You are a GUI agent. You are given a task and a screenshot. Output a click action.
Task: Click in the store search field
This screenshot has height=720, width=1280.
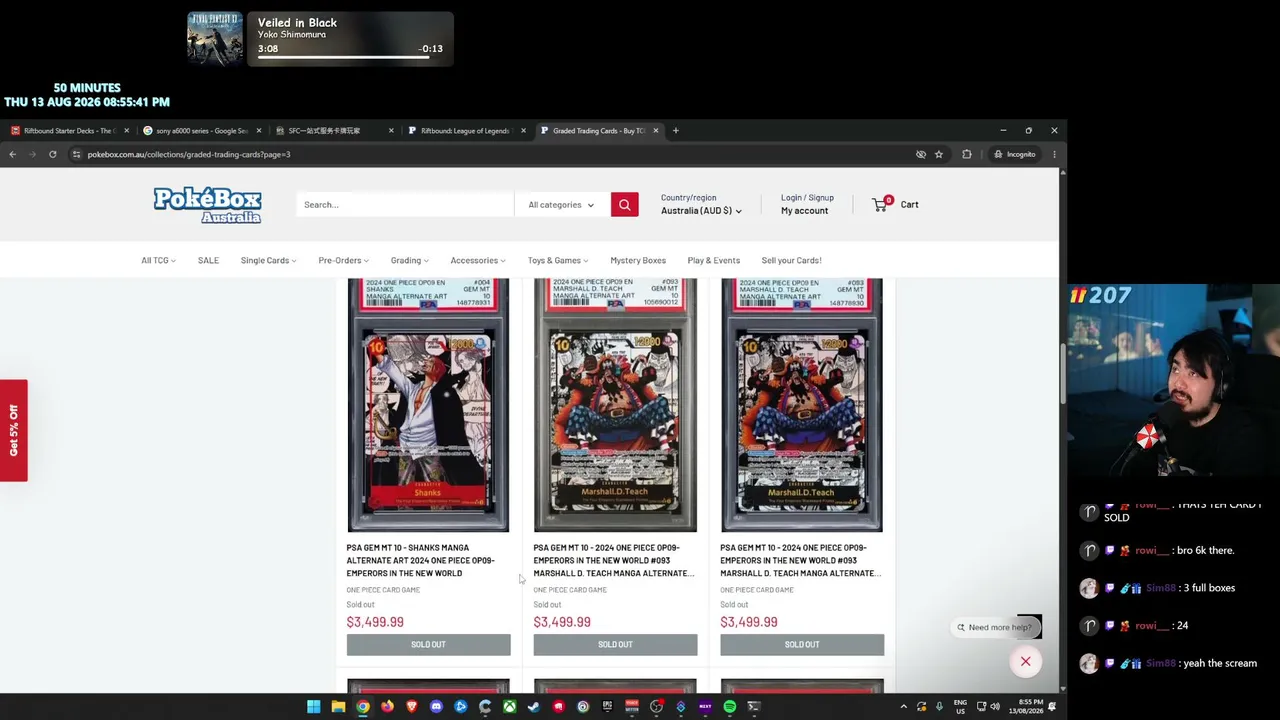(x=405, y=204)
